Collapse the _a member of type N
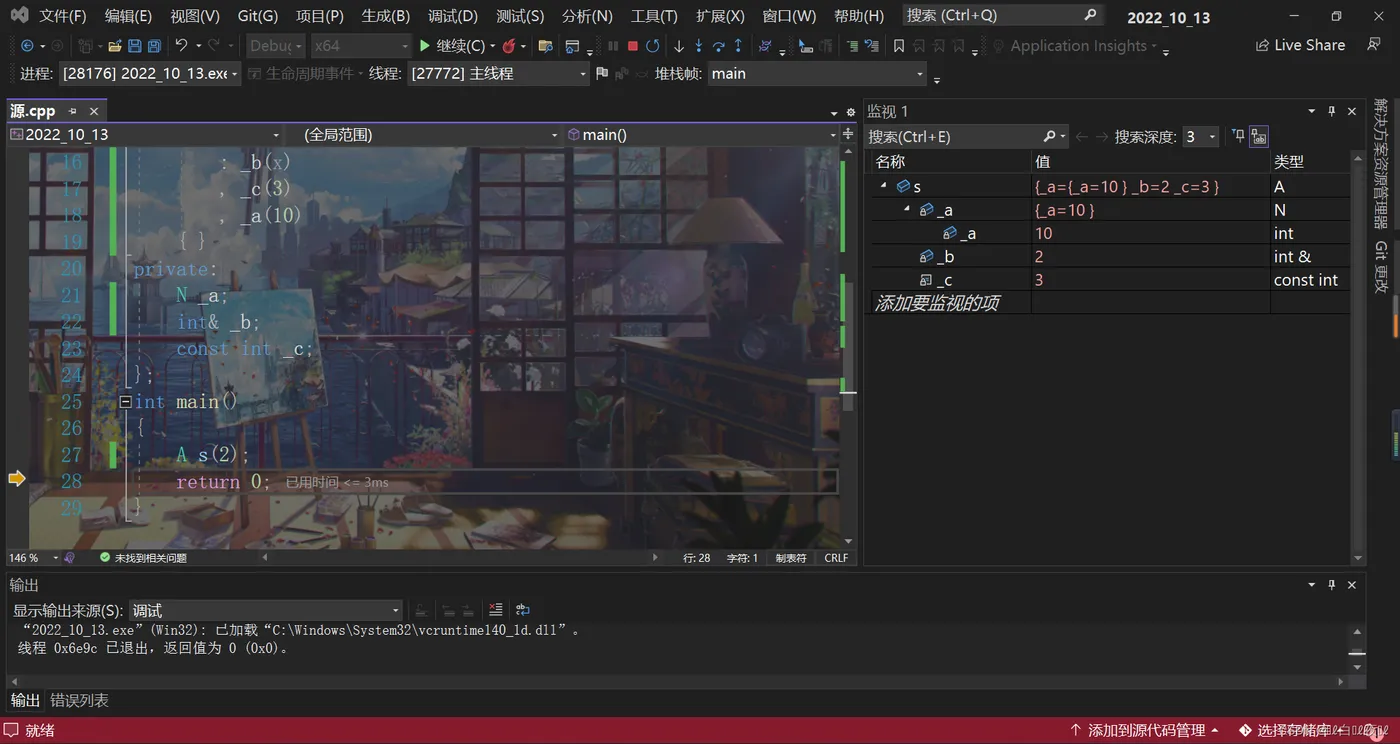This screenshot has width=1400, height=744. pos(907,209)
